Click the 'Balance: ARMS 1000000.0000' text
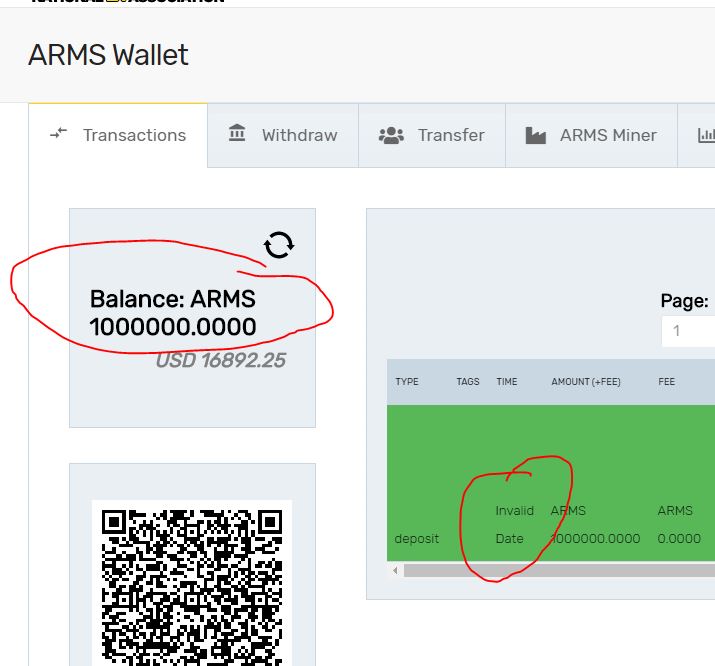Viewport: 715px width, 666px height. [x=173, y=313]
